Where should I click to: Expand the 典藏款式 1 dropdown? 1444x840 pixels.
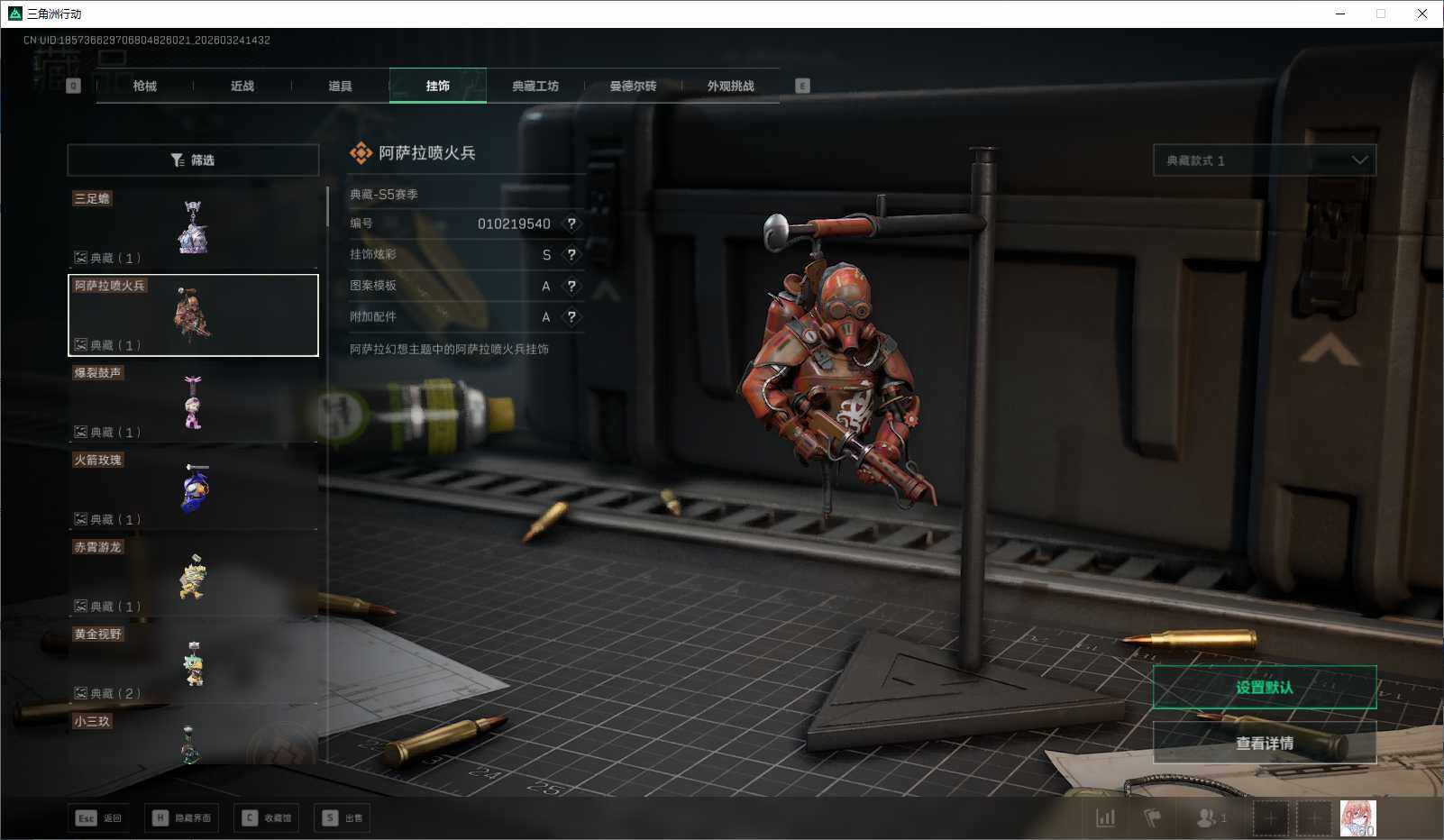click(x=1264, y=160)
